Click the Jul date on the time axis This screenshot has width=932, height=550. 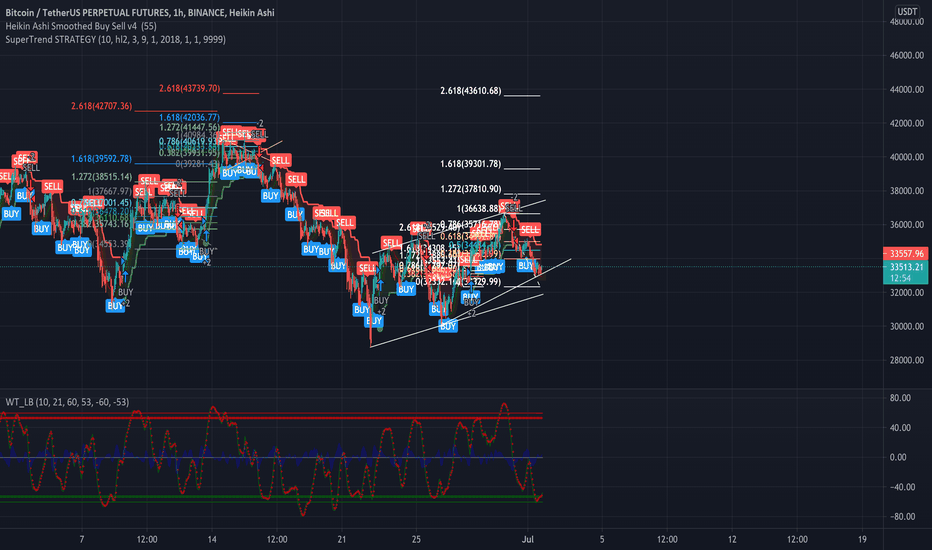click(x=528, y=539)
